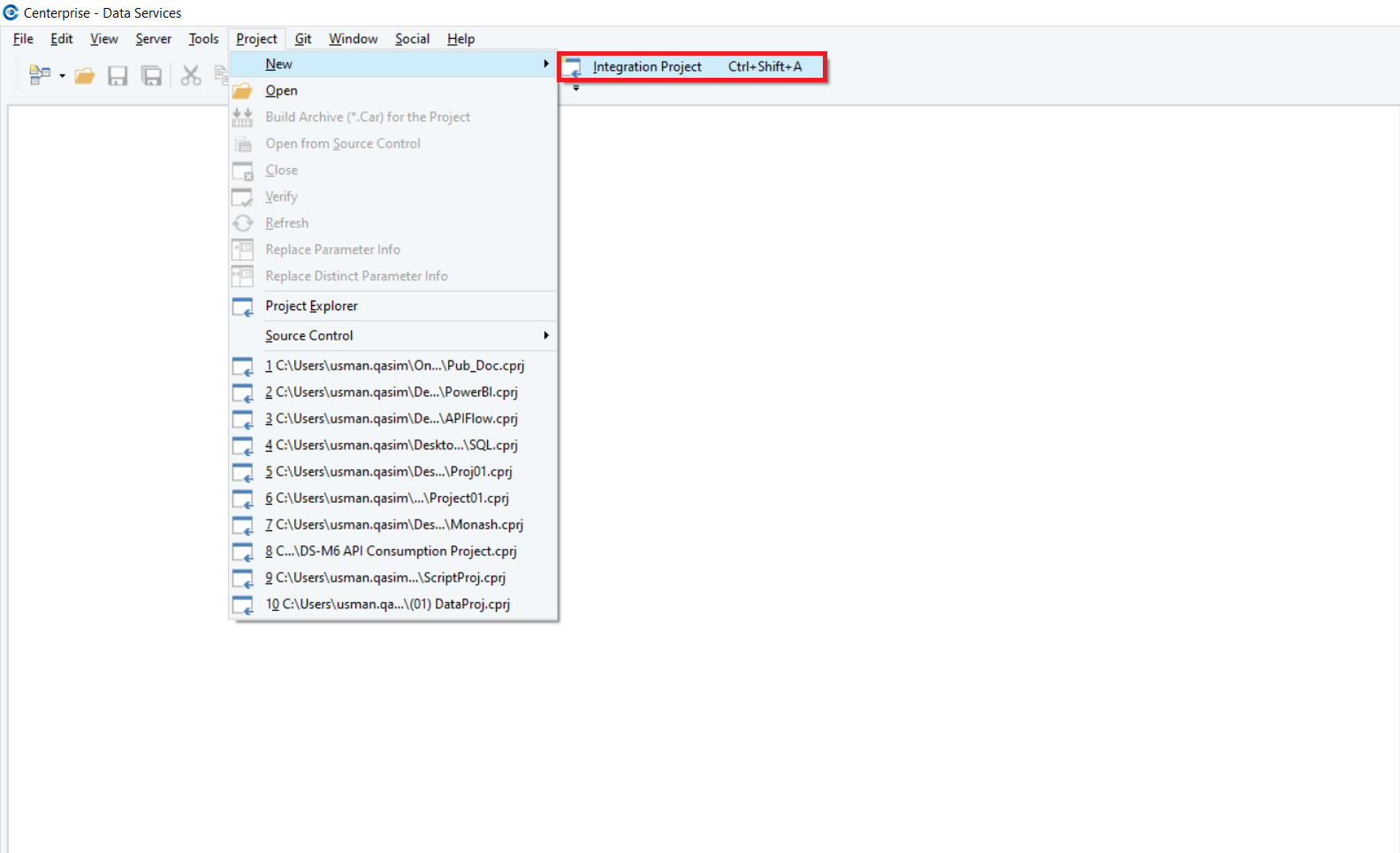
Task: Open recent project (01) DataProj.cprj
Action: pyautogui.click(x=393, y=605)
